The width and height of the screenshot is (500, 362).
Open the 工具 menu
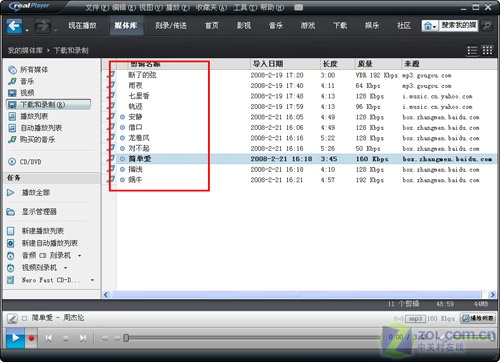pos(245,7)
